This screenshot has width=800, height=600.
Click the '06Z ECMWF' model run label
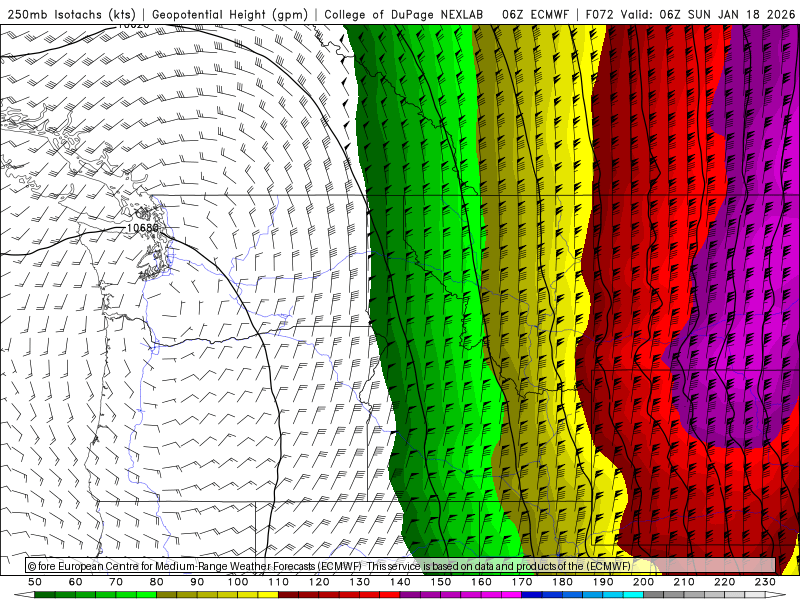535,15
